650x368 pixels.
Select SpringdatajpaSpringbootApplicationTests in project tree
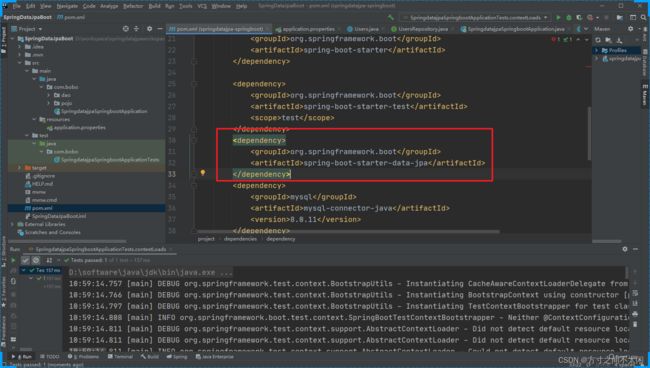click(107, 160)
